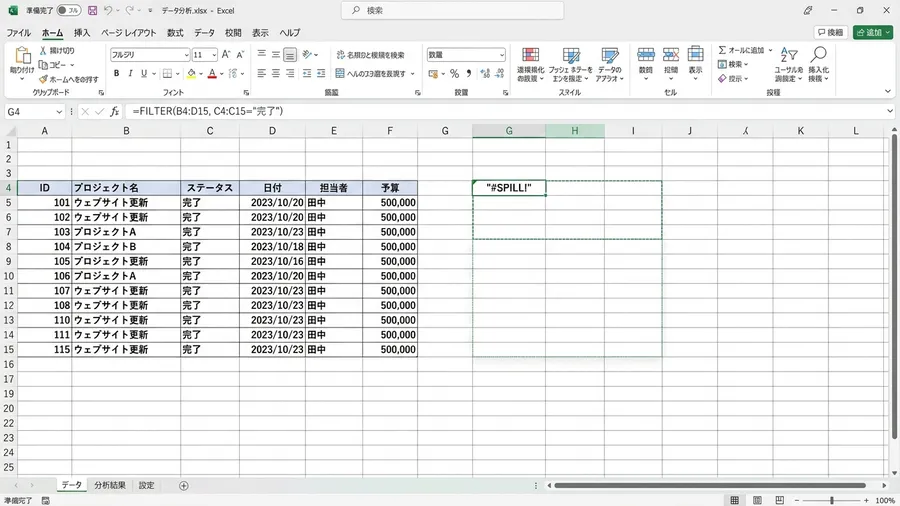Viewport: 900px width, 506px height.
Task: Align cell text to the right
Action: (x=290, y=73)
